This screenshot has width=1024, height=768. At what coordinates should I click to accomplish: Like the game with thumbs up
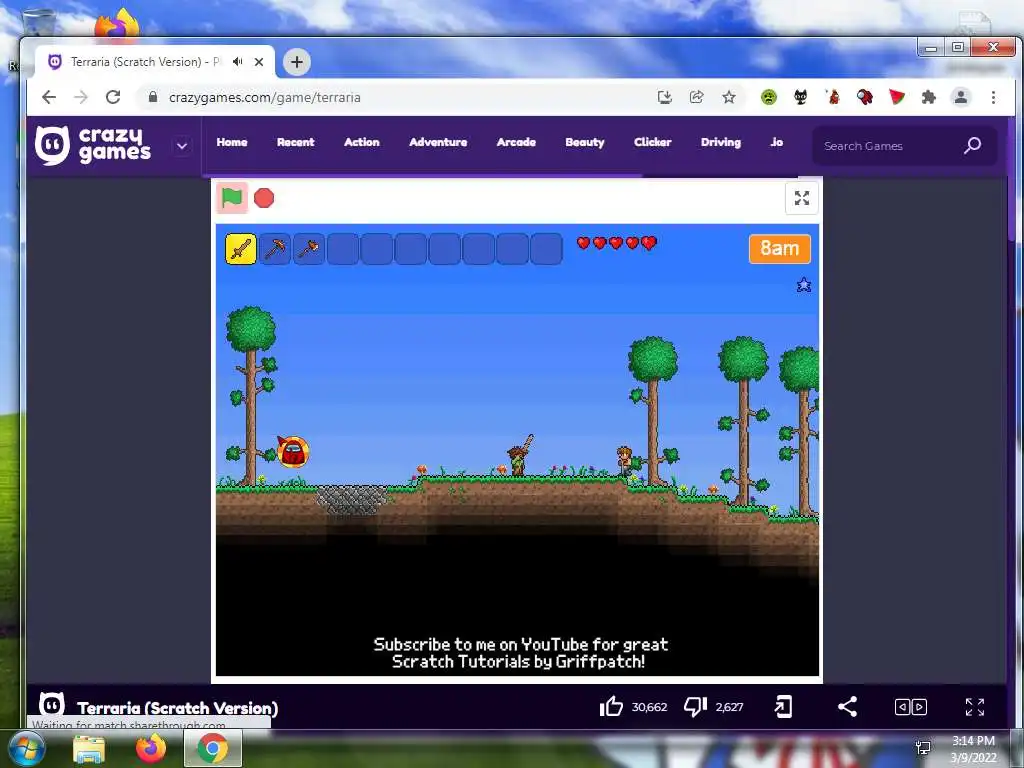[x=611, y=707]
